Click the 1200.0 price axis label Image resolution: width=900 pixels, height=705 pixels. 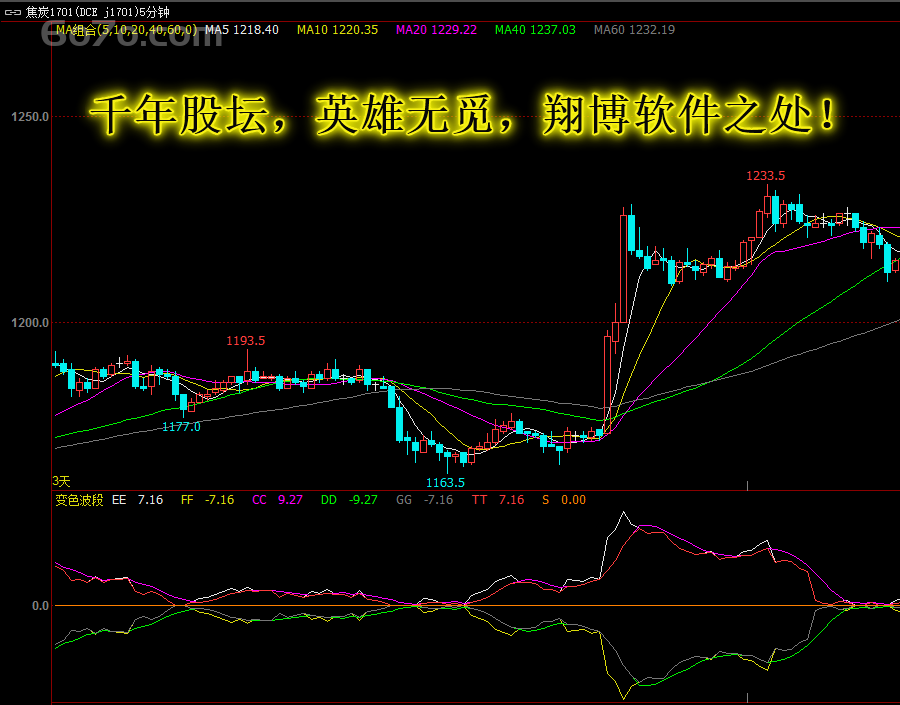pos(30,323)
